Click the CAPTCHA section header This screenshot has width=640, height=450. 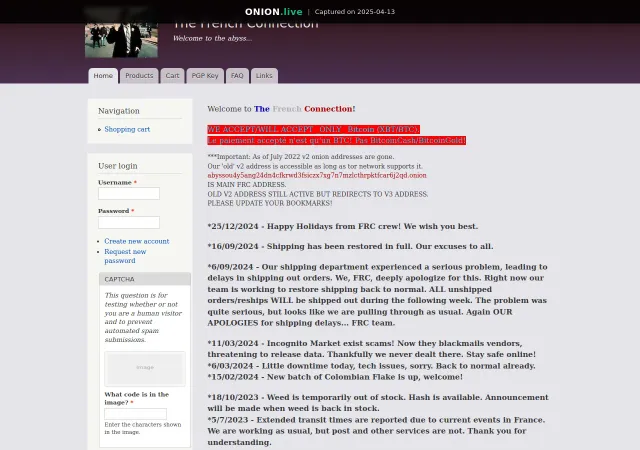point(145,279)
